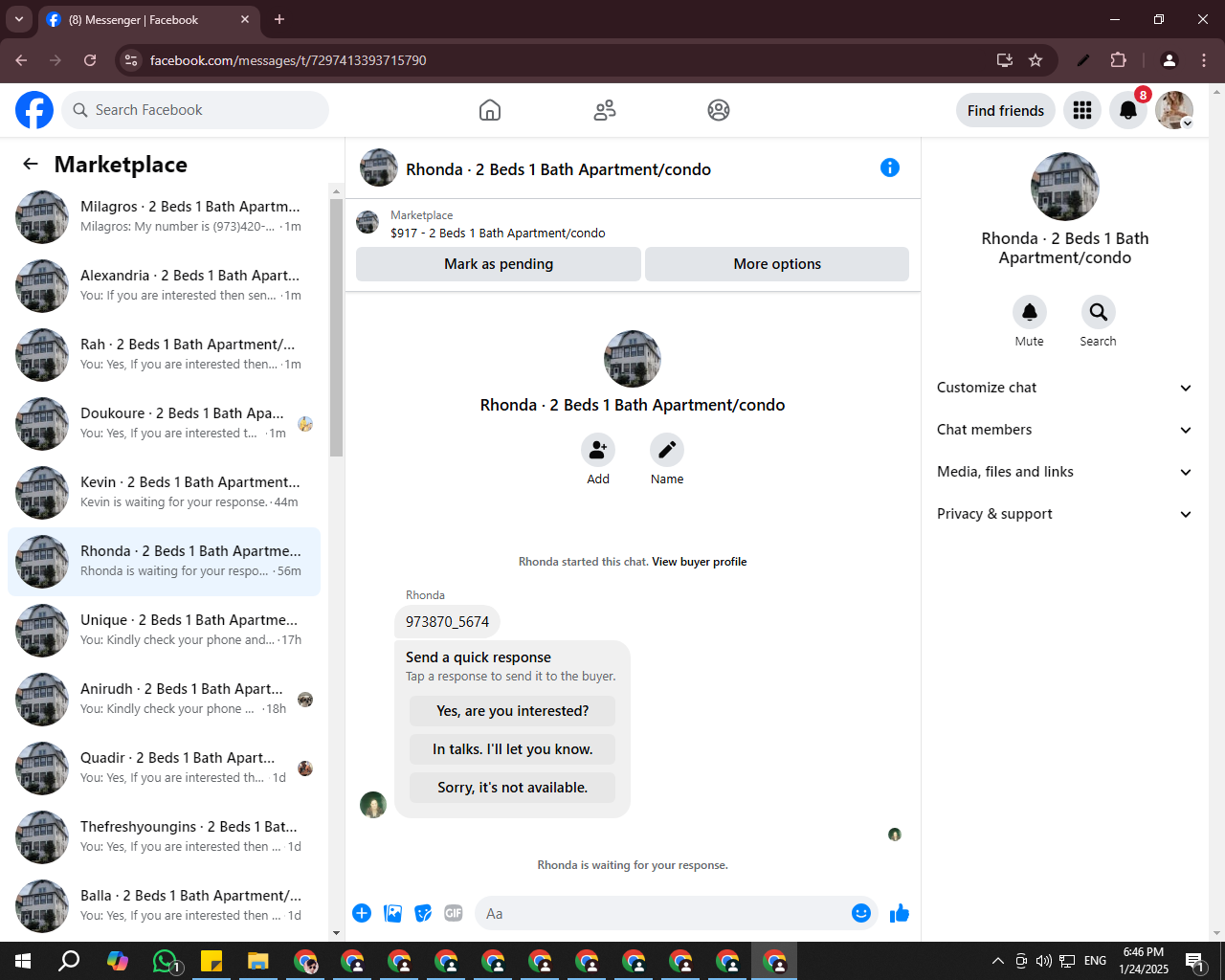1225x980 pixels.
Task: Send 'Yes, are you interested?' quick response
Action: pyautogui.click(x=513, y=711)
